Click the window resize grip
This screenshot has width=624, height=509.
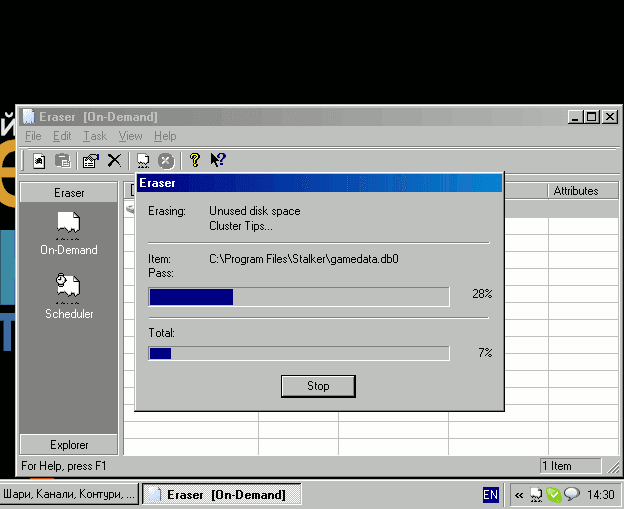[614, 466]
